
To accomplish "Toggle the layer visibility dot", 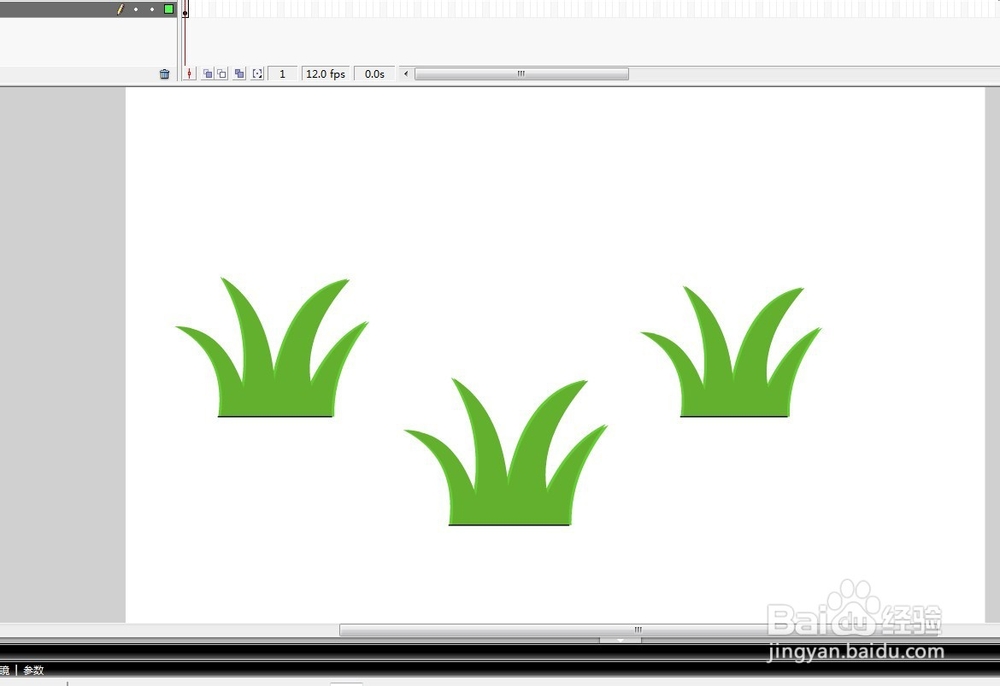I will 136,10.
